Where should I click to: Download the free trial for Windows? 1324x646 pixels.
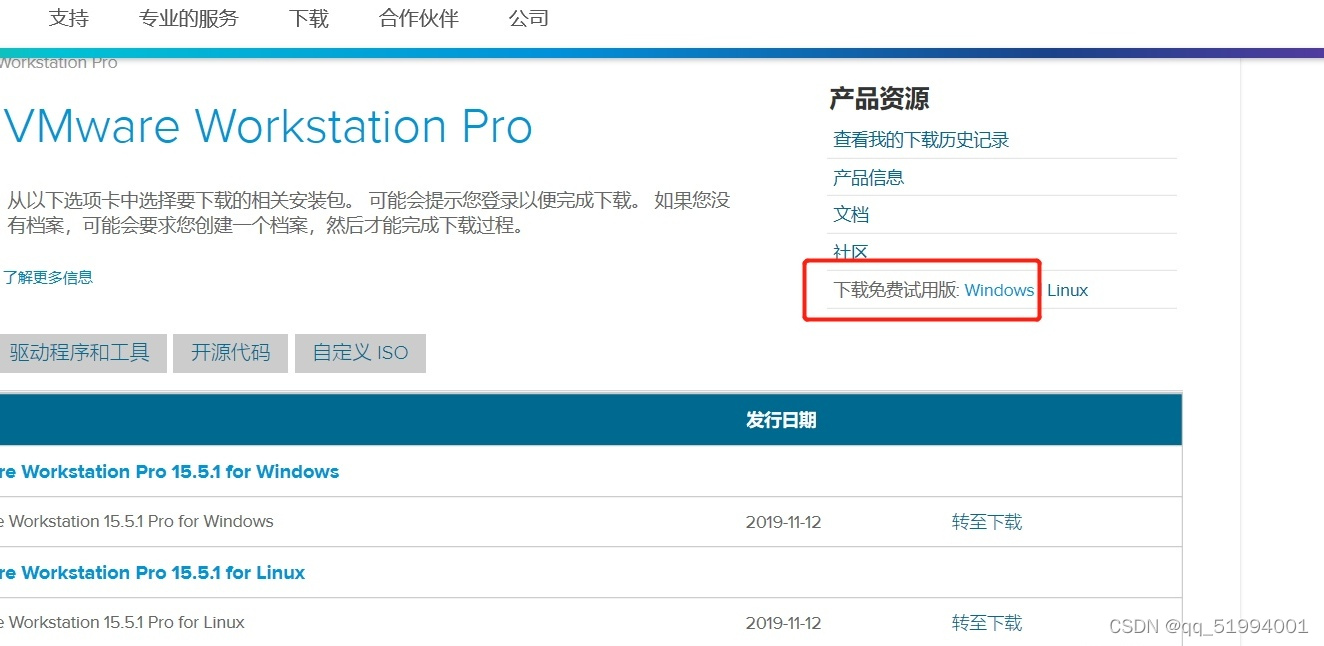pos(999,290)
